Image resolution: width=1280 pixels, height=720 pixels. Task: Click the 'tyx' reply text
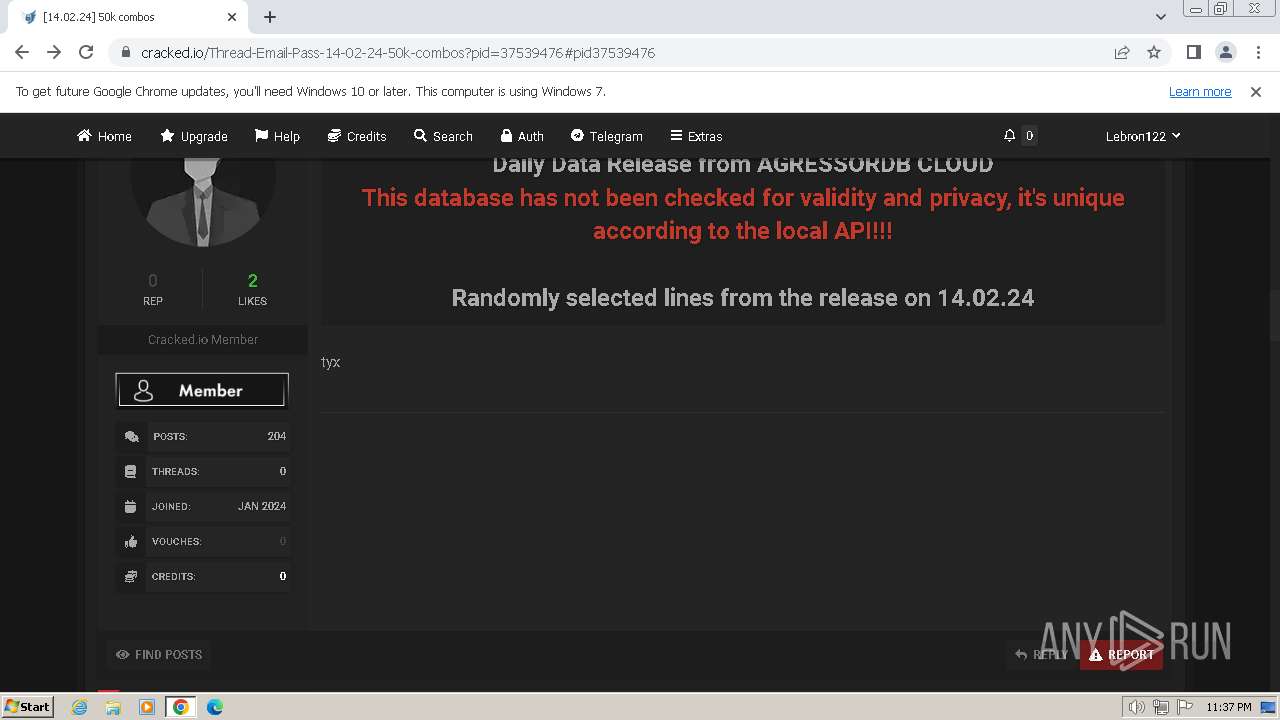point(331,362)
